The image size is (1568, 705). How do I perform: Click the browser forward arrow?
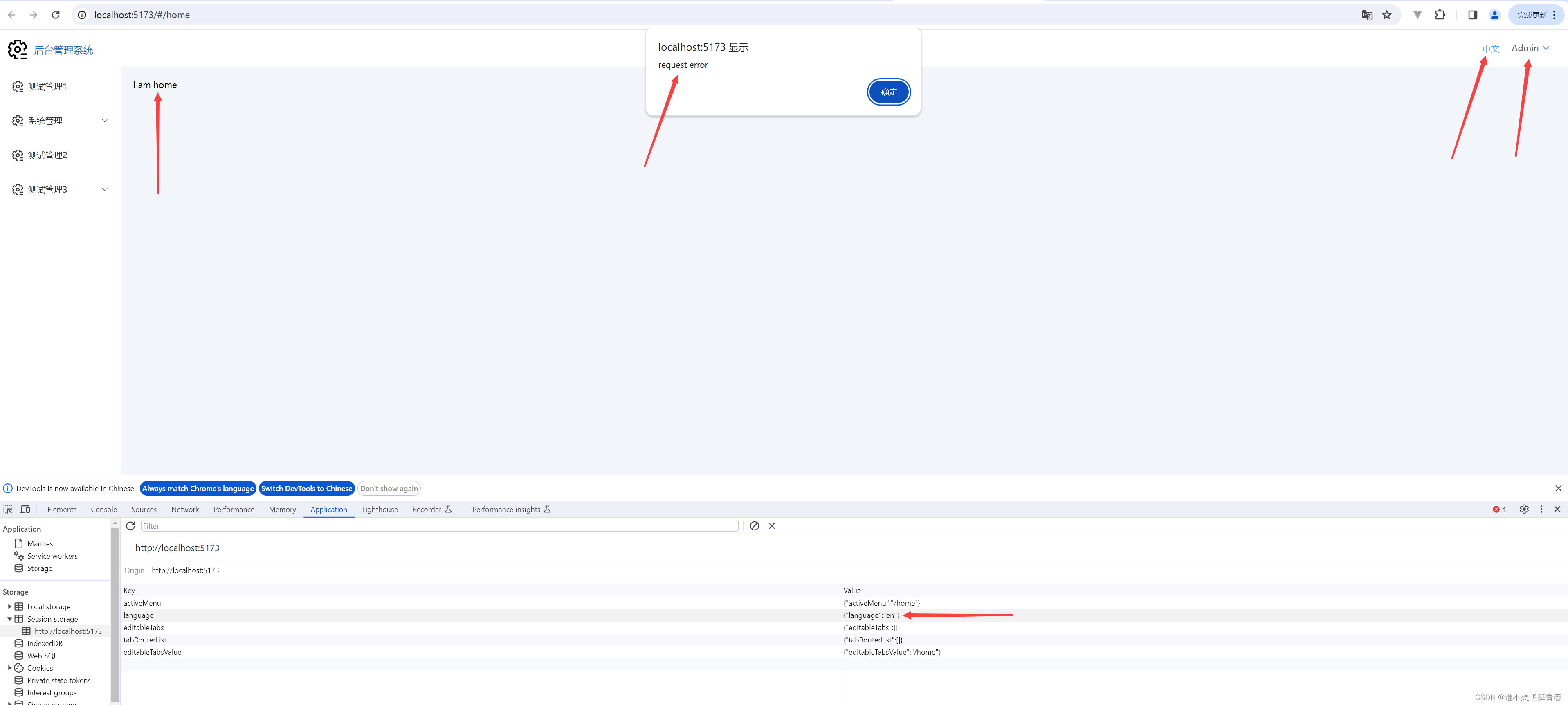(x=34, y=15)
